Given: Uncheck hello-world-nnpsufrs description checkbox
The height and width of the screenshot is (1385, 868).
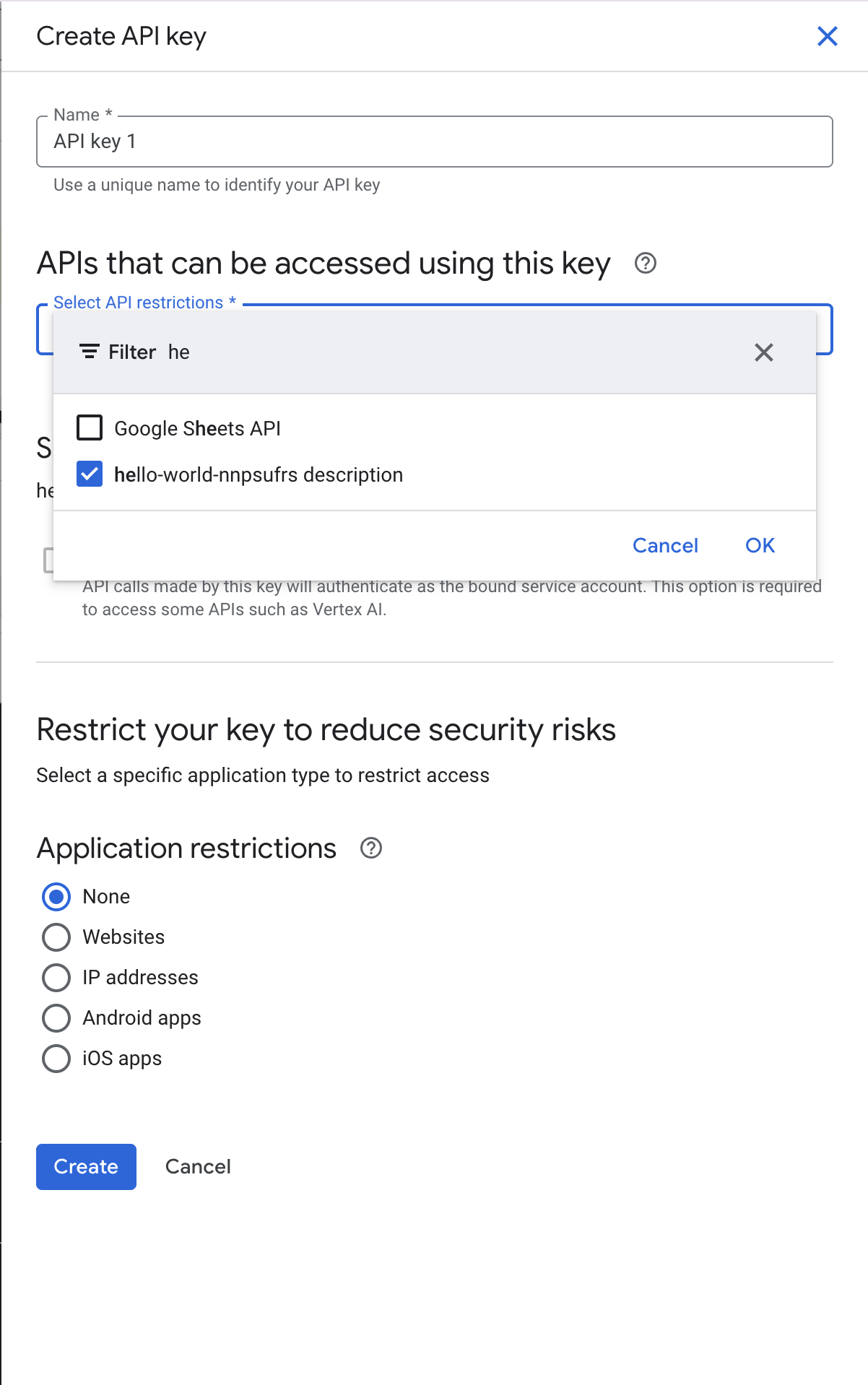Looking at the screenshot, I should (90, 474).
